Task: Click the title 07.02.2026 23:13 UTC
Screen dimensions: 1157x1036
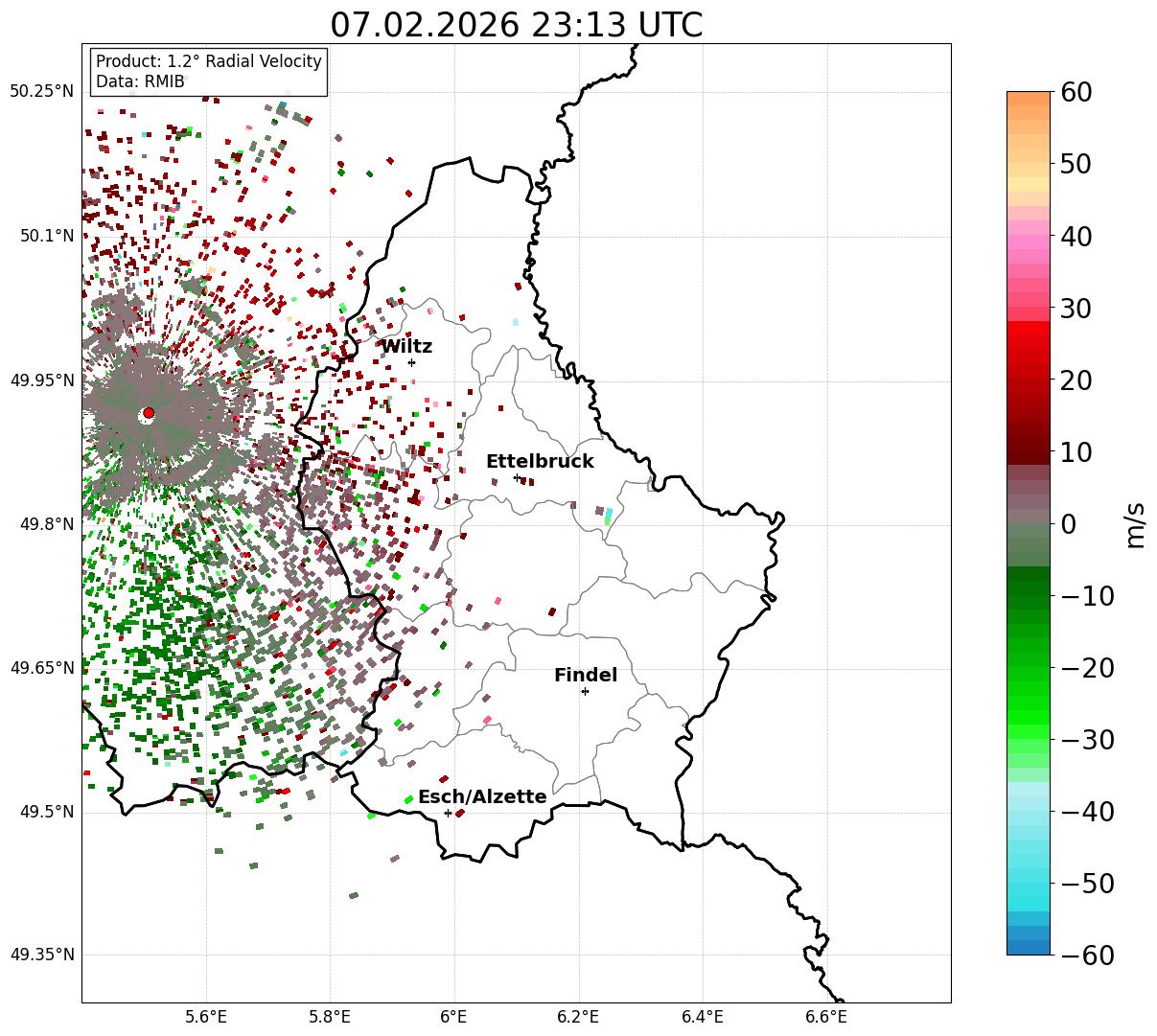Action: tap(516, 25)
